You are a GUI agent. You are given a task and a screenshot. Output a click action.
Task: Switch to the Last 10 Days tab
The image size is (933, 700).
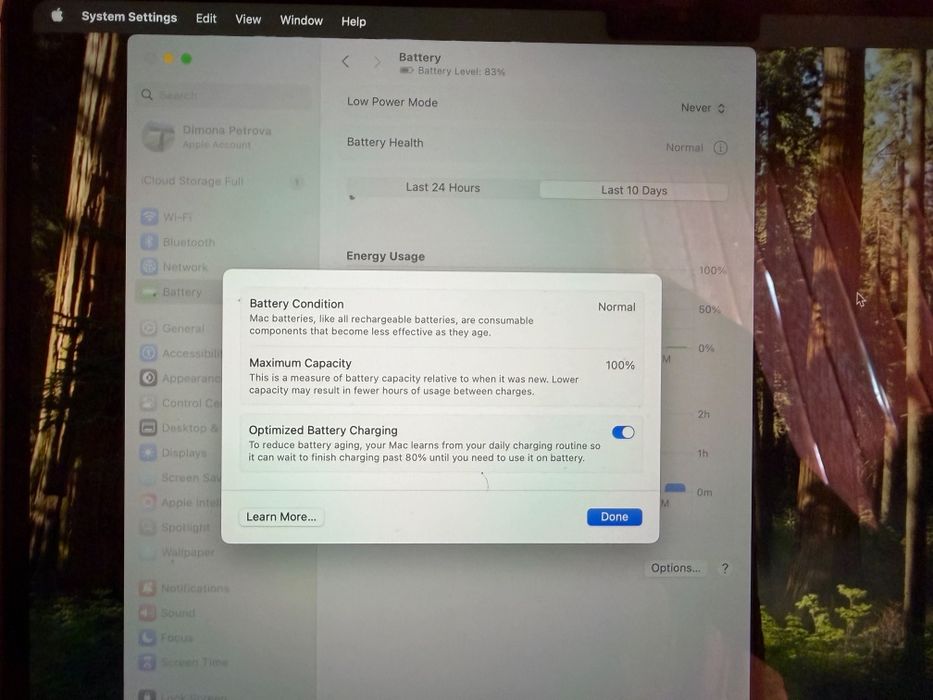pos(634,190)
